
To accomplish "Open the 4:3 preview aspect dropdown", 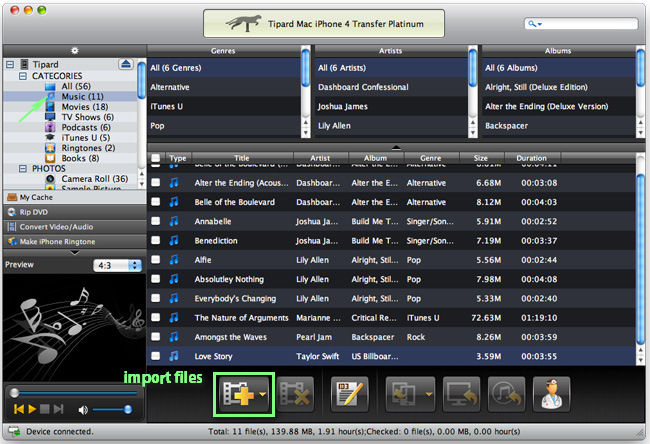I will click(118, 265).
